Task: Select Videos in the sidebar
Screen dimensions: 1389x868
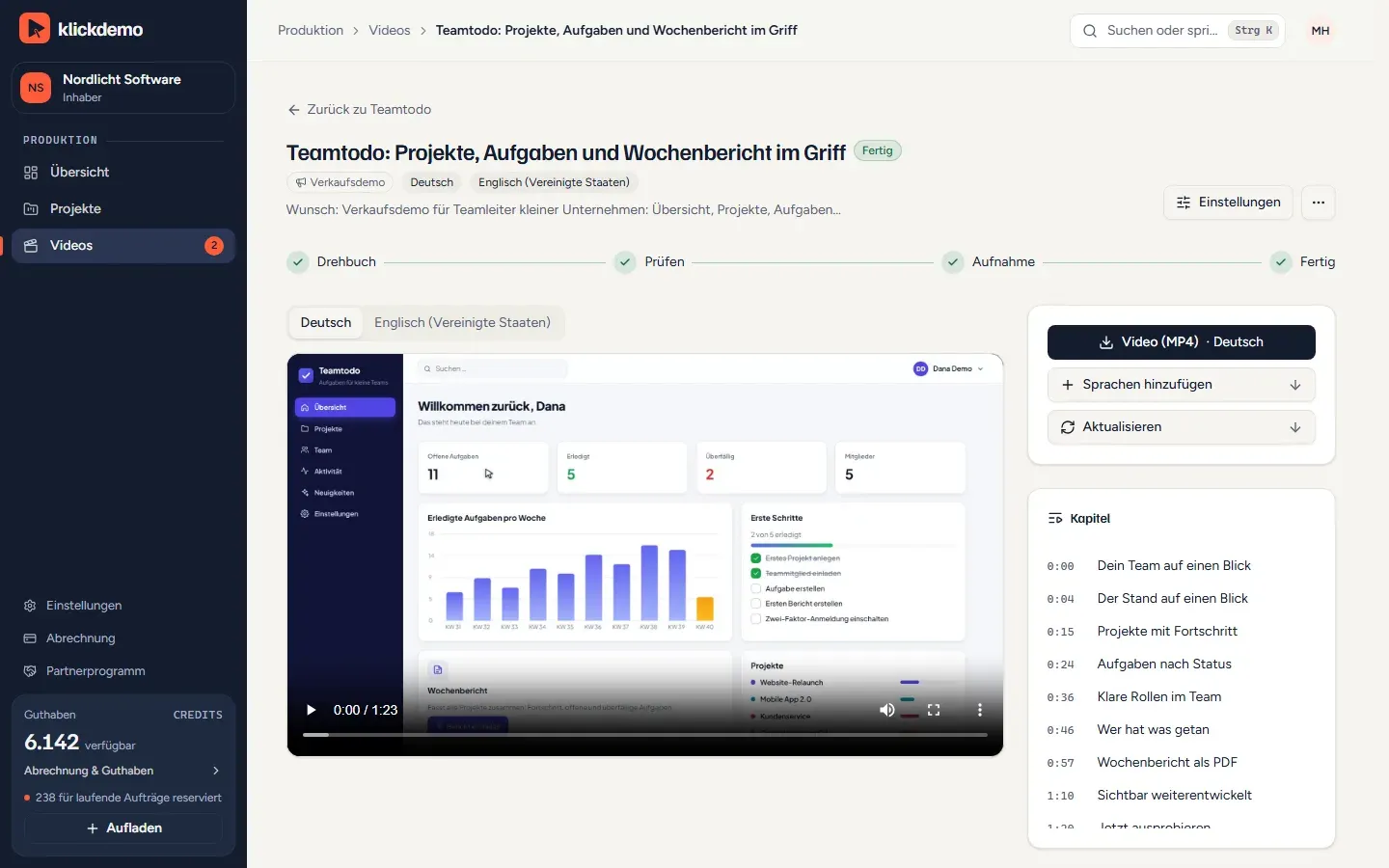Action: (123, 245)
